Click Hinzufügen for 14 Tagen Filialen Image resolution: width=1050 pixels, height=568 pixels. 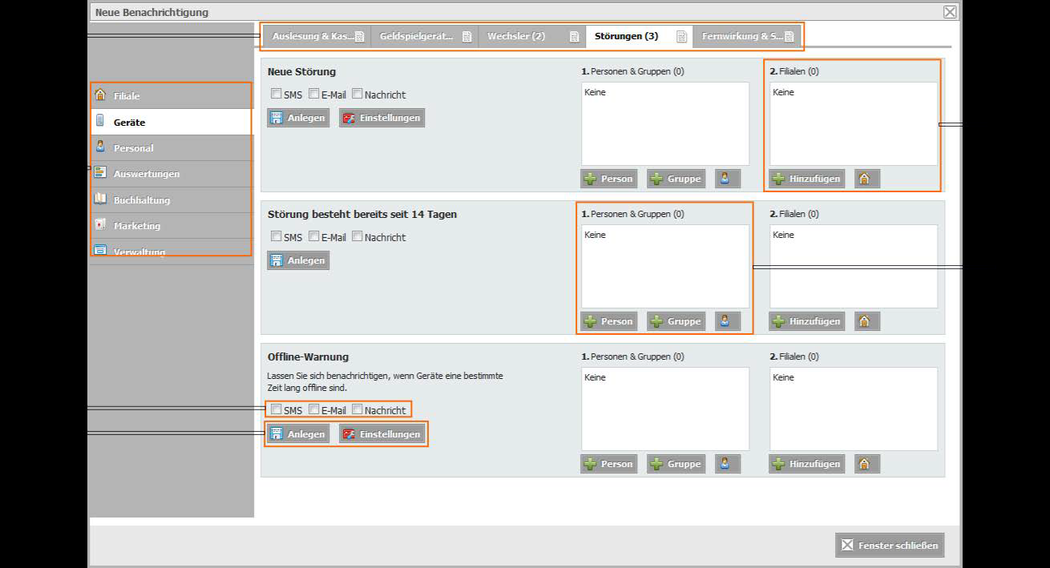pyautogui.click(x=807, y=322)
